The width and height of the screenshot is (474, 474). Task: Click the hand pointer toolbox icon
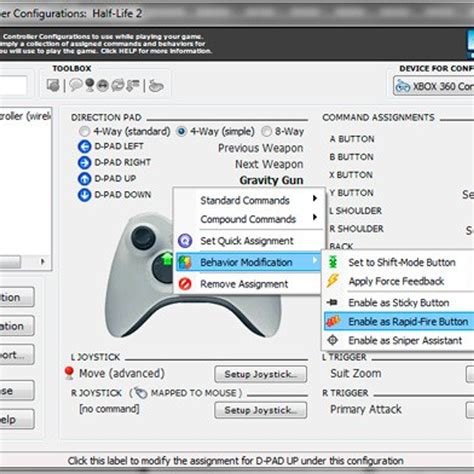(156, 86)
